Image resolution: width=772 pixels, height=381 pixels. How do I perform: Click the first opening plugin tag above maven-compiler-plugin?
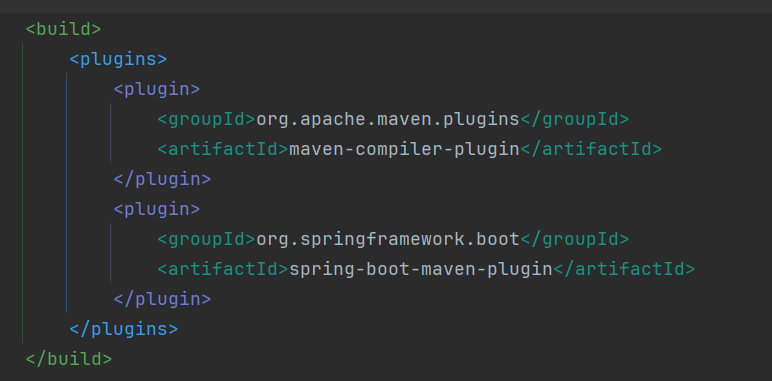pos(157,89)
